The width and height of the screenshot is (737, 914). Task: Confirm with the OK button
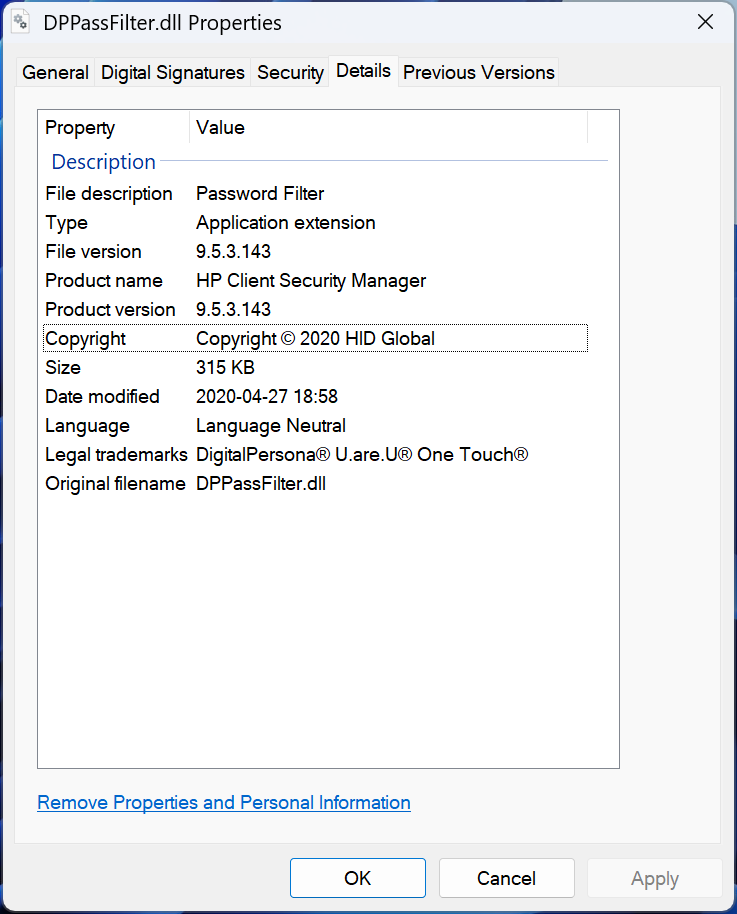[357, 878]
